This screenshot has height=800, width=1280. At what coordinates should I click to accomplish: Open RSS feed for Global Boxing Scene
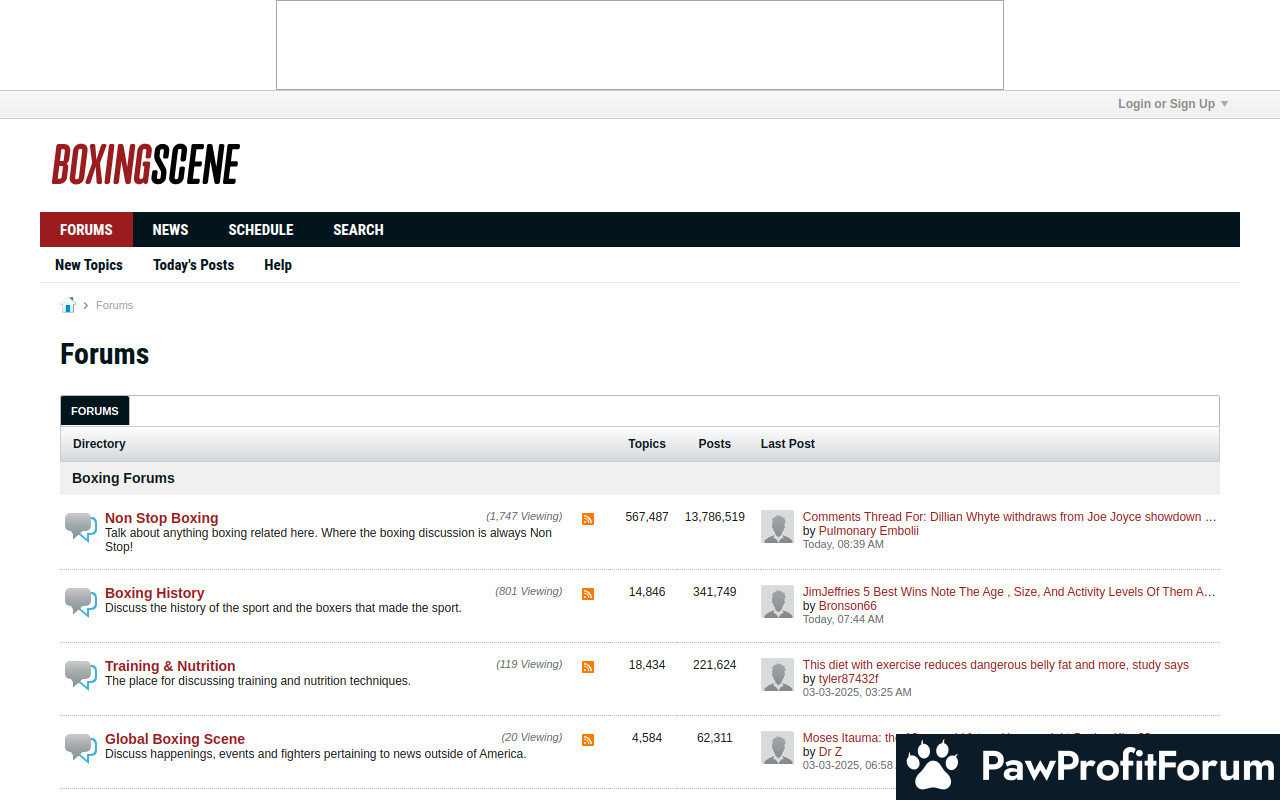[588, 740]
